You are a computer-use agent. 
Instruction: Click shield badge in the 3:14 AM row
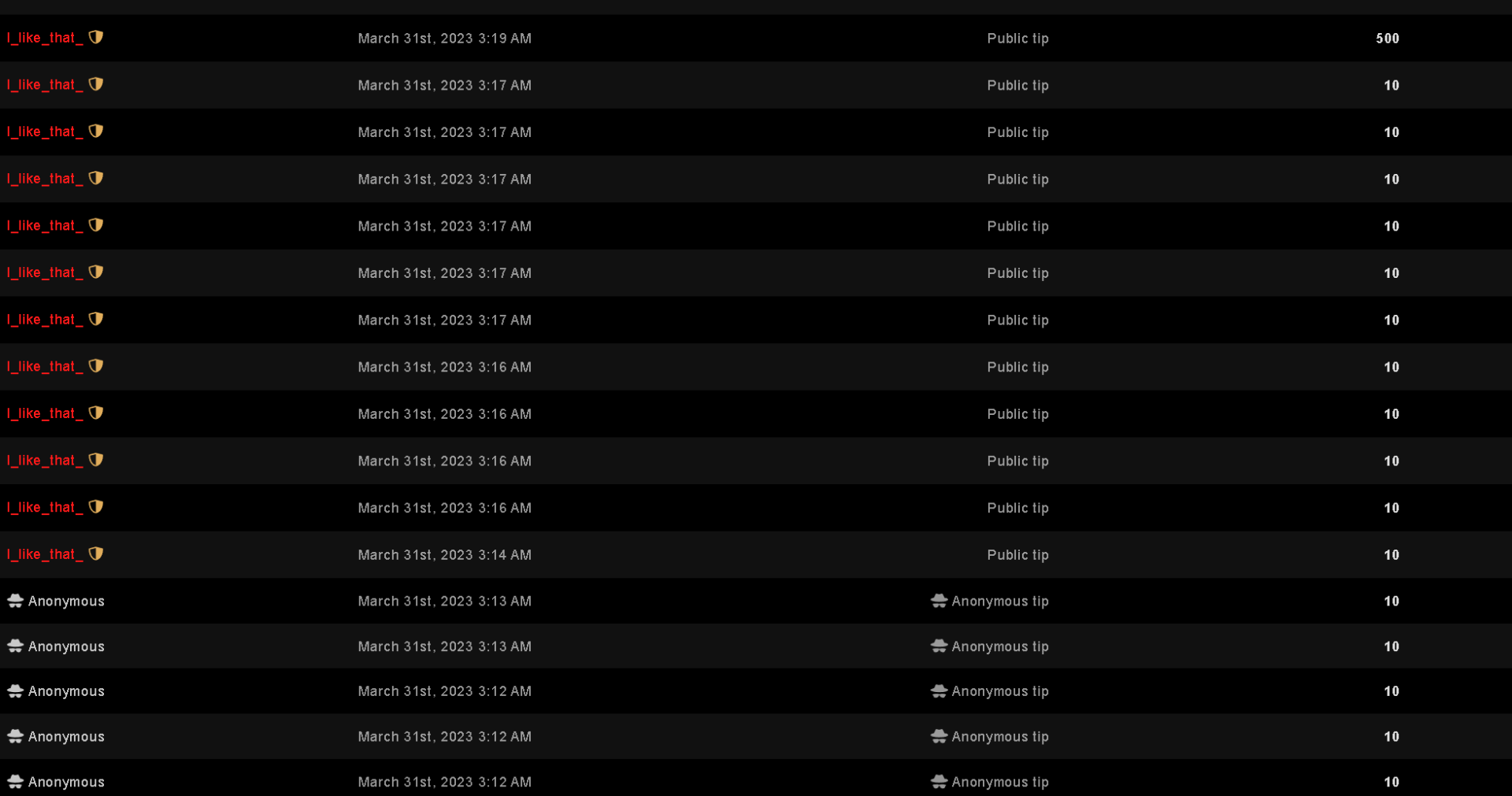coord(96,553)
